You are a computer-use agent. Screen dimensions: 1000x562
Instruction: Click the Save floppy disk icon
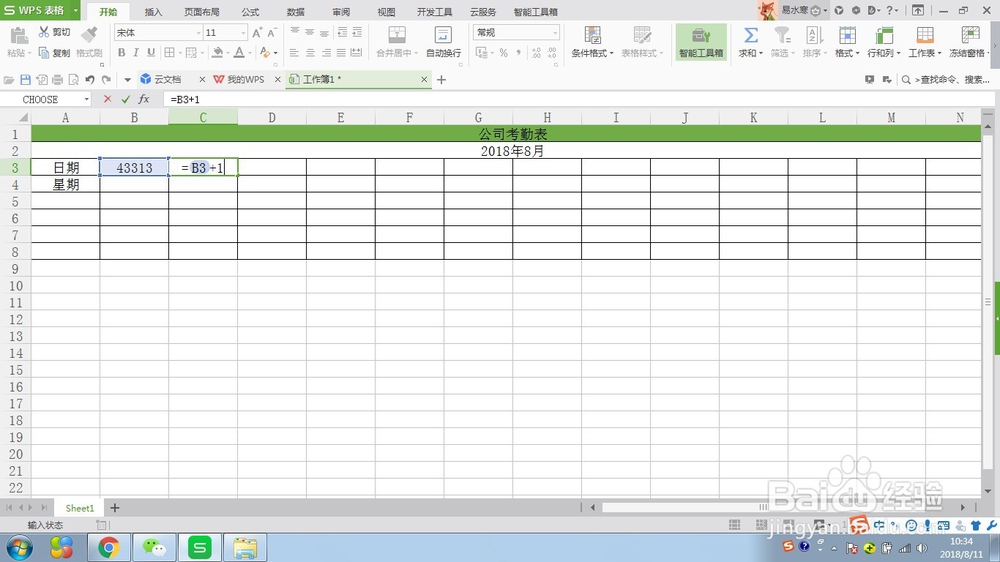(x=26, y=80)
